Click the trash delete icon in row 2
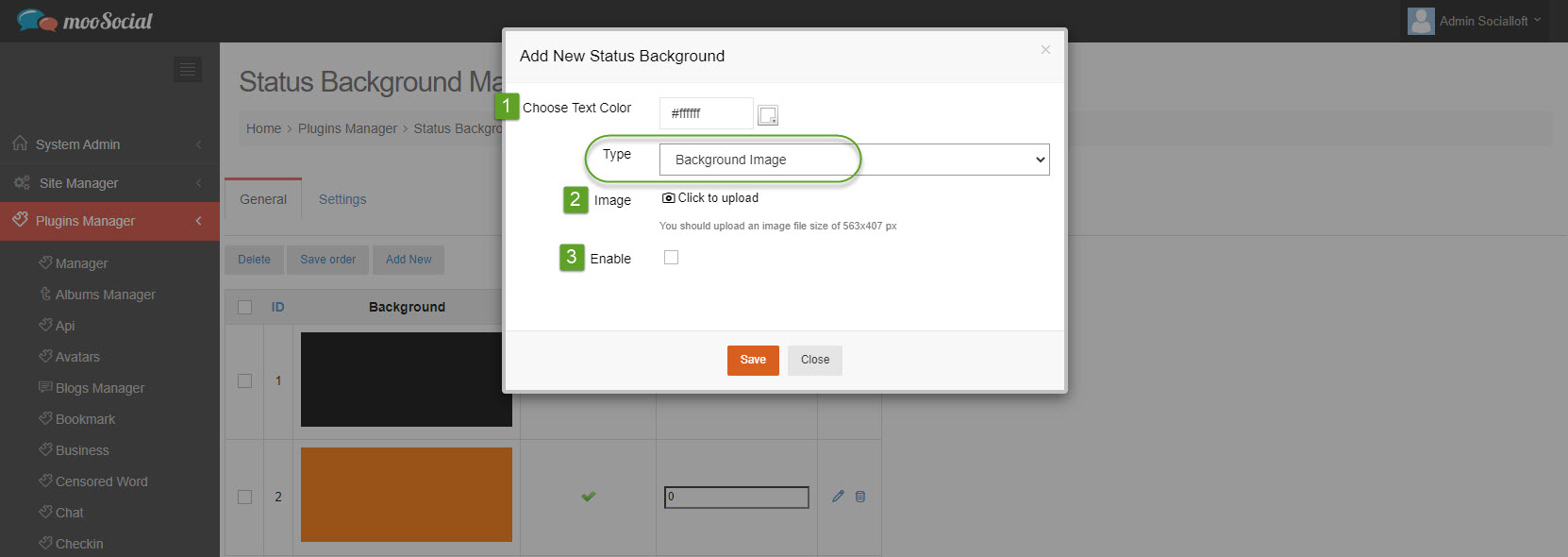This screenshot has width=1568, height=557. (x=860, y=497)
